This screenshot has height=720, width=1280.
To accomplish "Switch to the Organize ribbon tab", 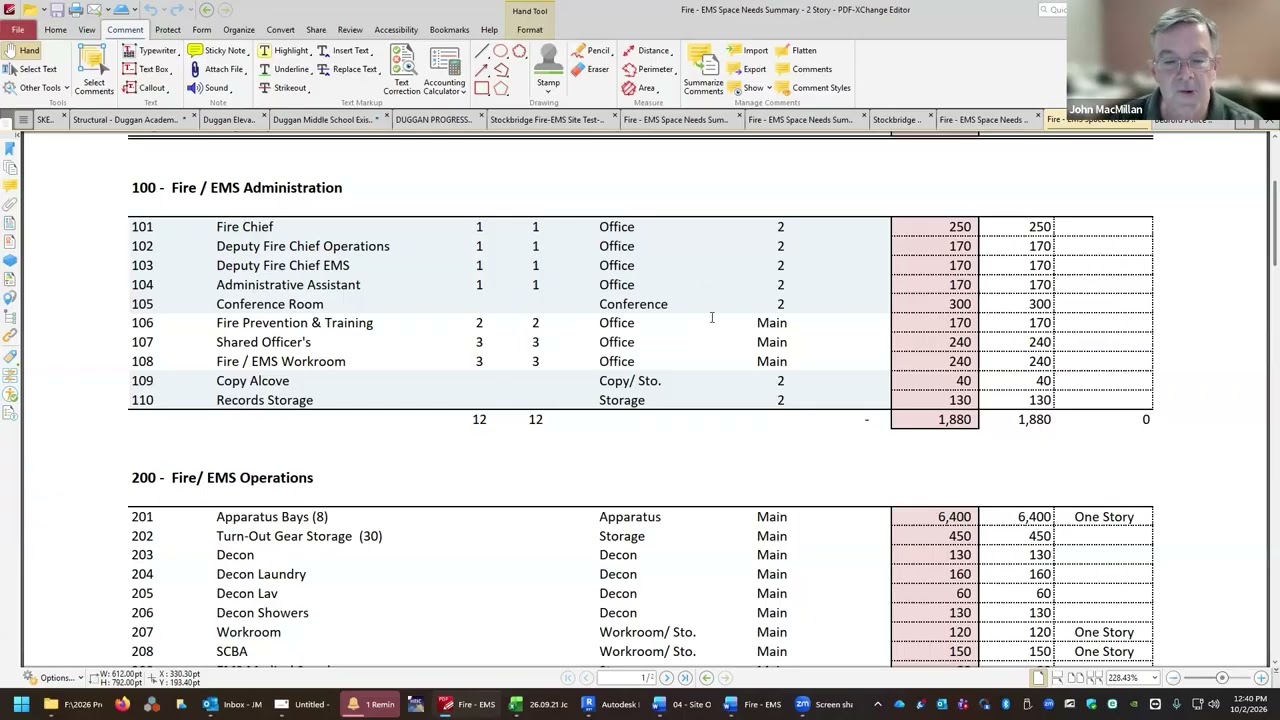I will tap(239, 30).
